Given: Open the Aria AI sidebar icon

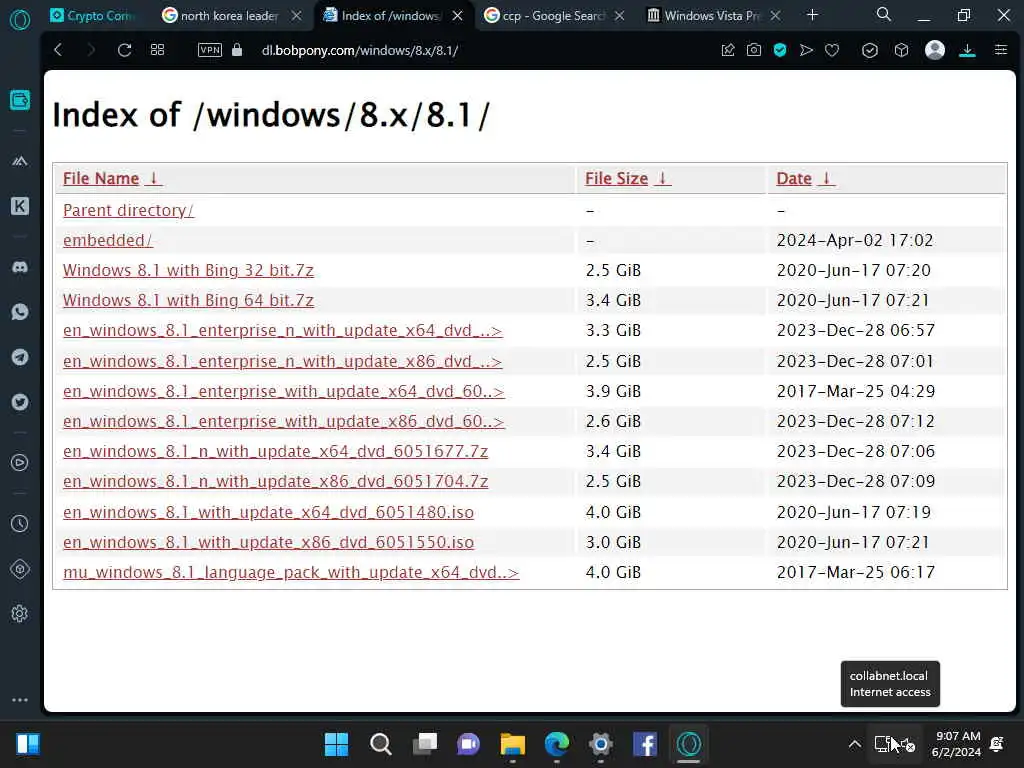Looking at the screenshot, I should pyautogui.click(x=20, y=161).
